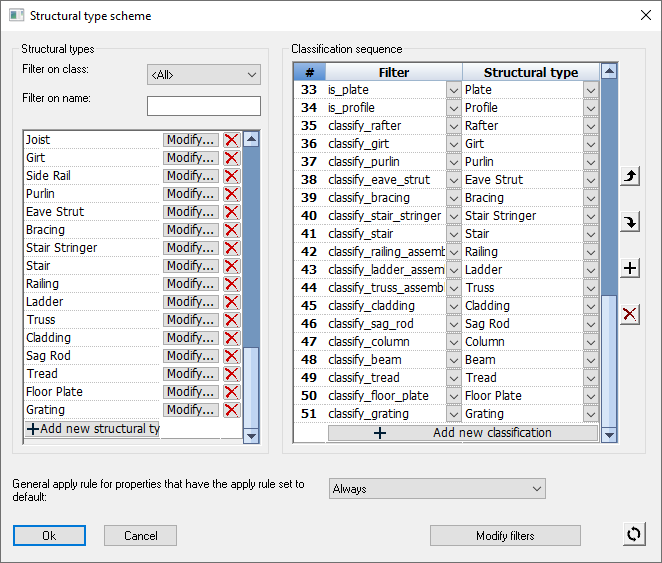
Task: Open Filter on class dropdown
Action: coord(203,75)
